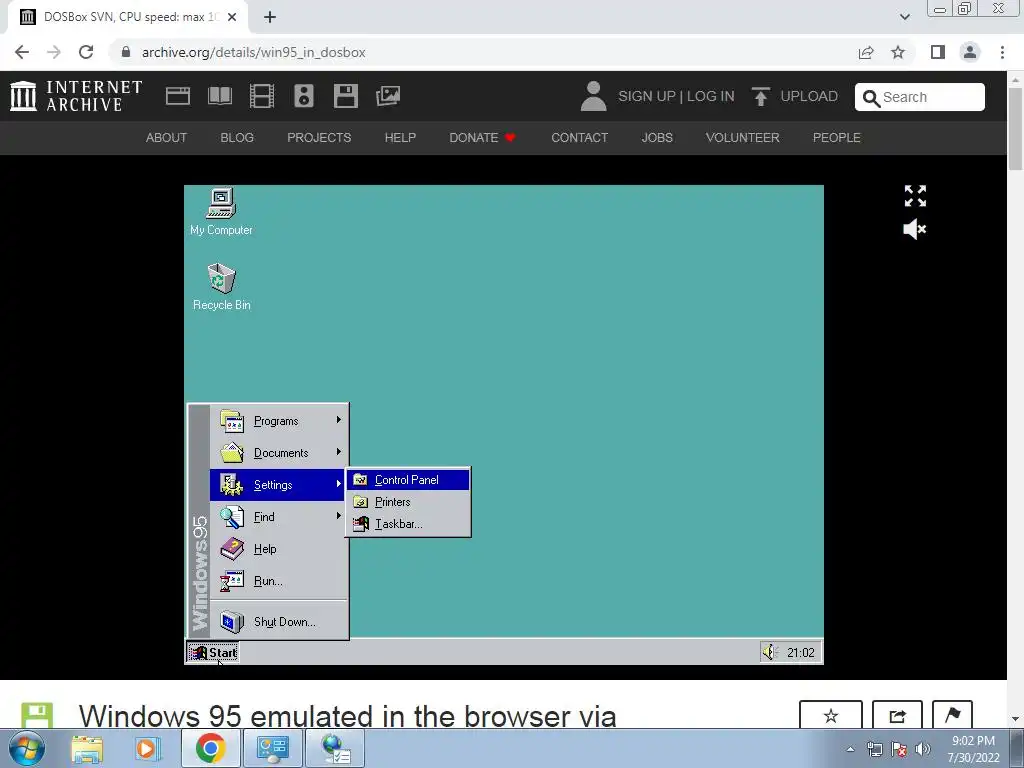The width and height of the screenshot is (1024, 768).
Task: Click the Windows 95 Start button
Action: tap(213, 652)
